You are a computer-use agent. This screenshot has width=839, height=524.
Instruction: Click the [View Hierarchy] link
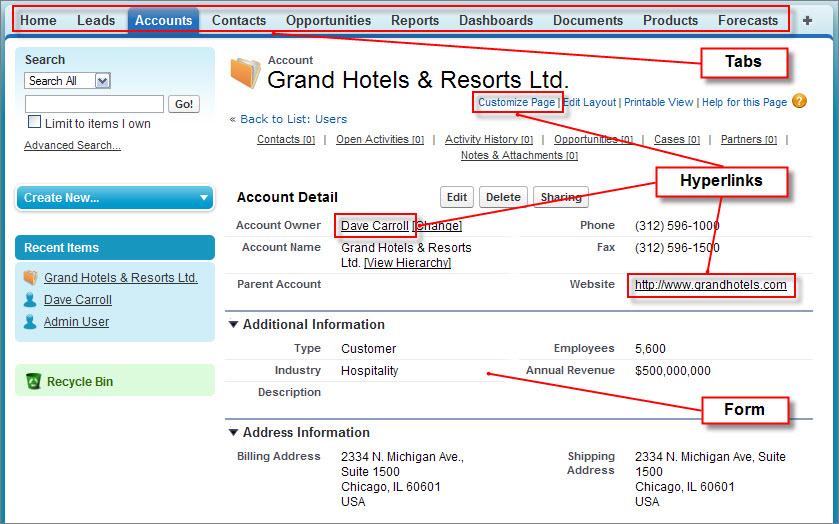(x=407, y=263)
